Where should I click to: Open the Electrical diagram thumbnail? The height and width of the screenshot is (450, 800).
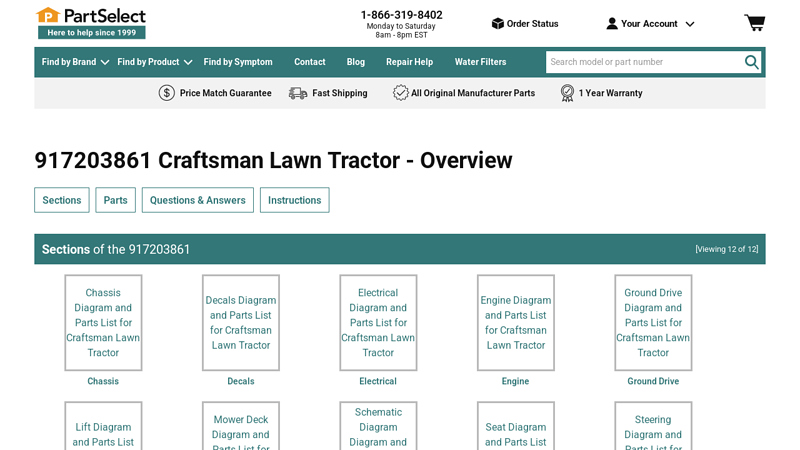point(378,322)
